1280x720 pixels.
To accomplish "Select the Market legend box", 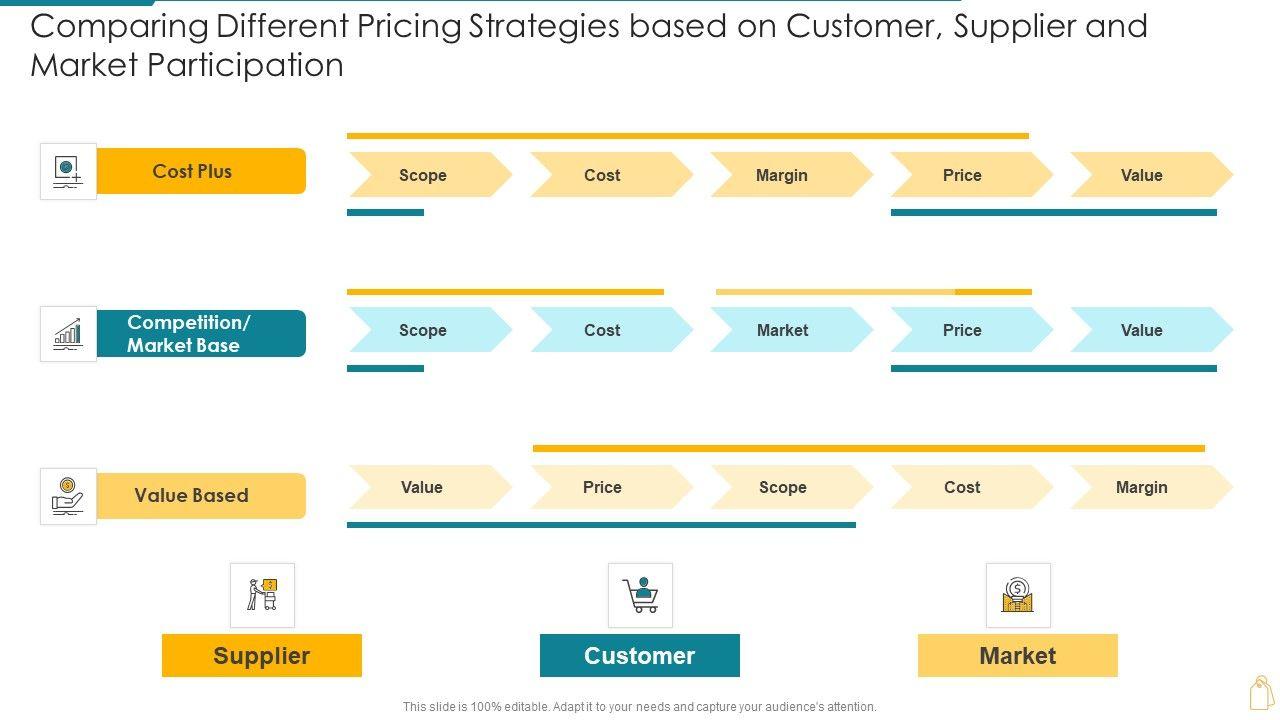I will 1018,656.
